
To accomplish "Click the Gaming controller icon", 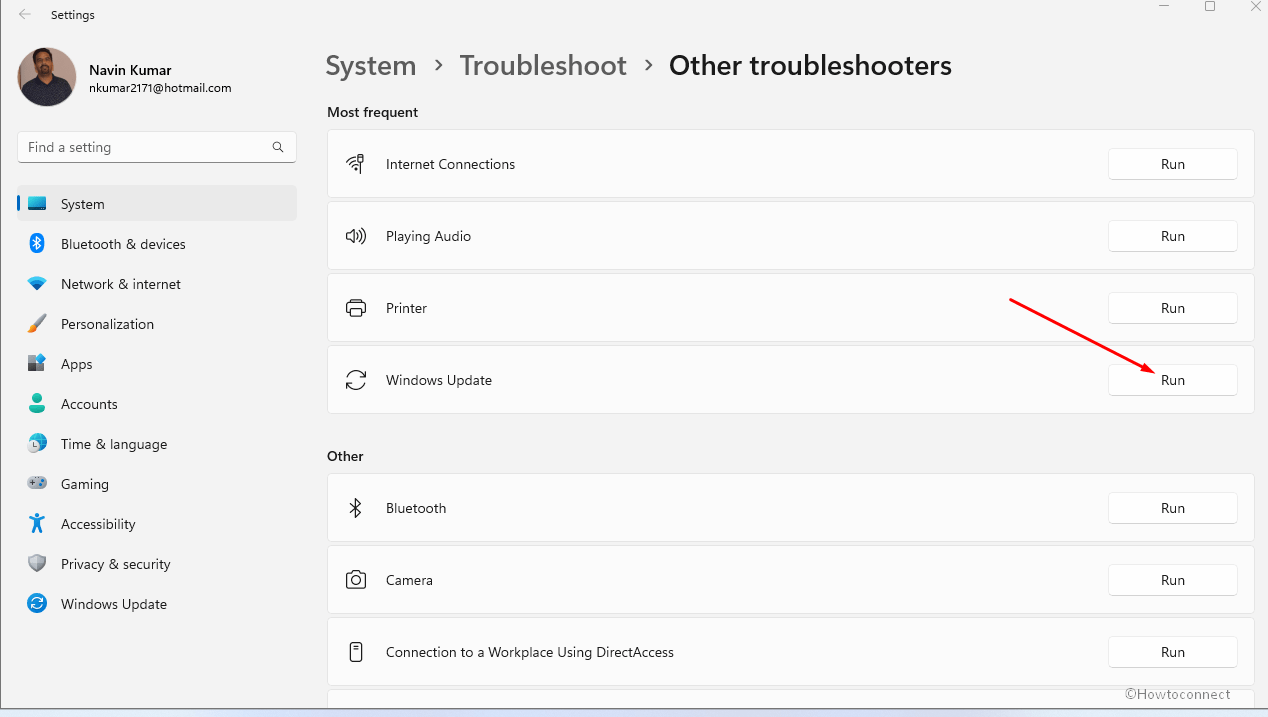I will 37,484.
